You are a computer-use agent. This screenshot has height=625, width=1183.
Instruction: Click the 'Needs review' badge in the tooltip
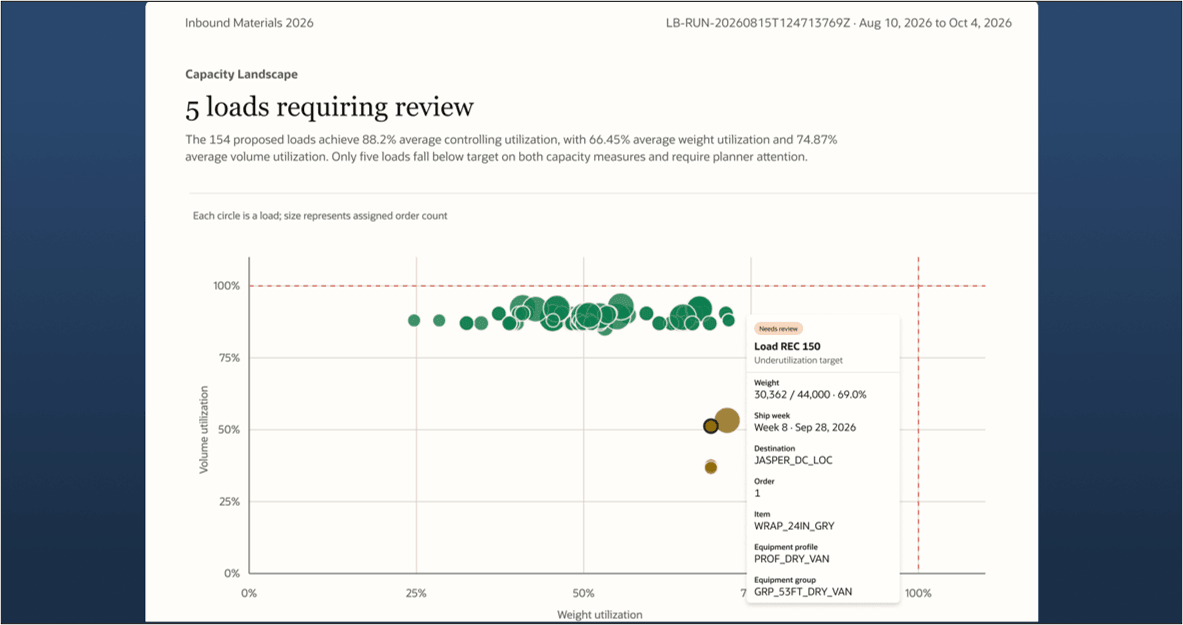pos(778,329)
